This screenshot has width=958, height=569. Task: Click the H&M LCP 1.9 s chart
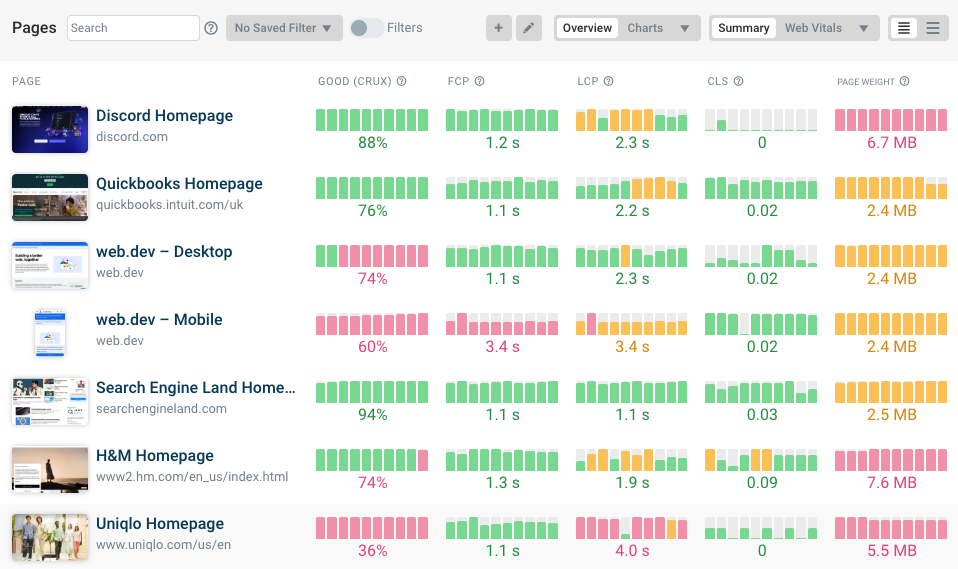[632, 460]
